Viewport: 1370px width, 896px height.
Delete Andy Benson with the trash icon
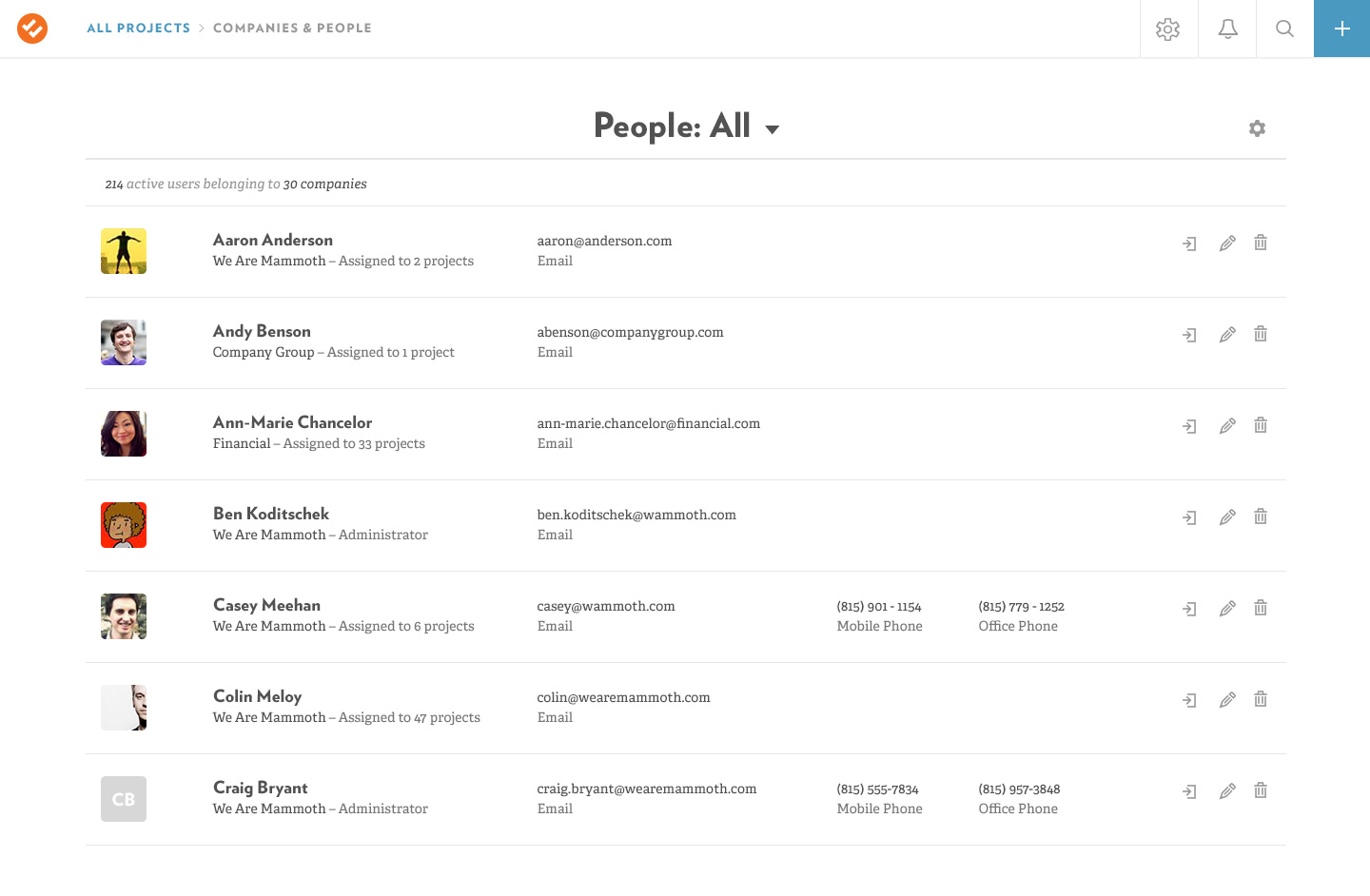(1261, 334)
